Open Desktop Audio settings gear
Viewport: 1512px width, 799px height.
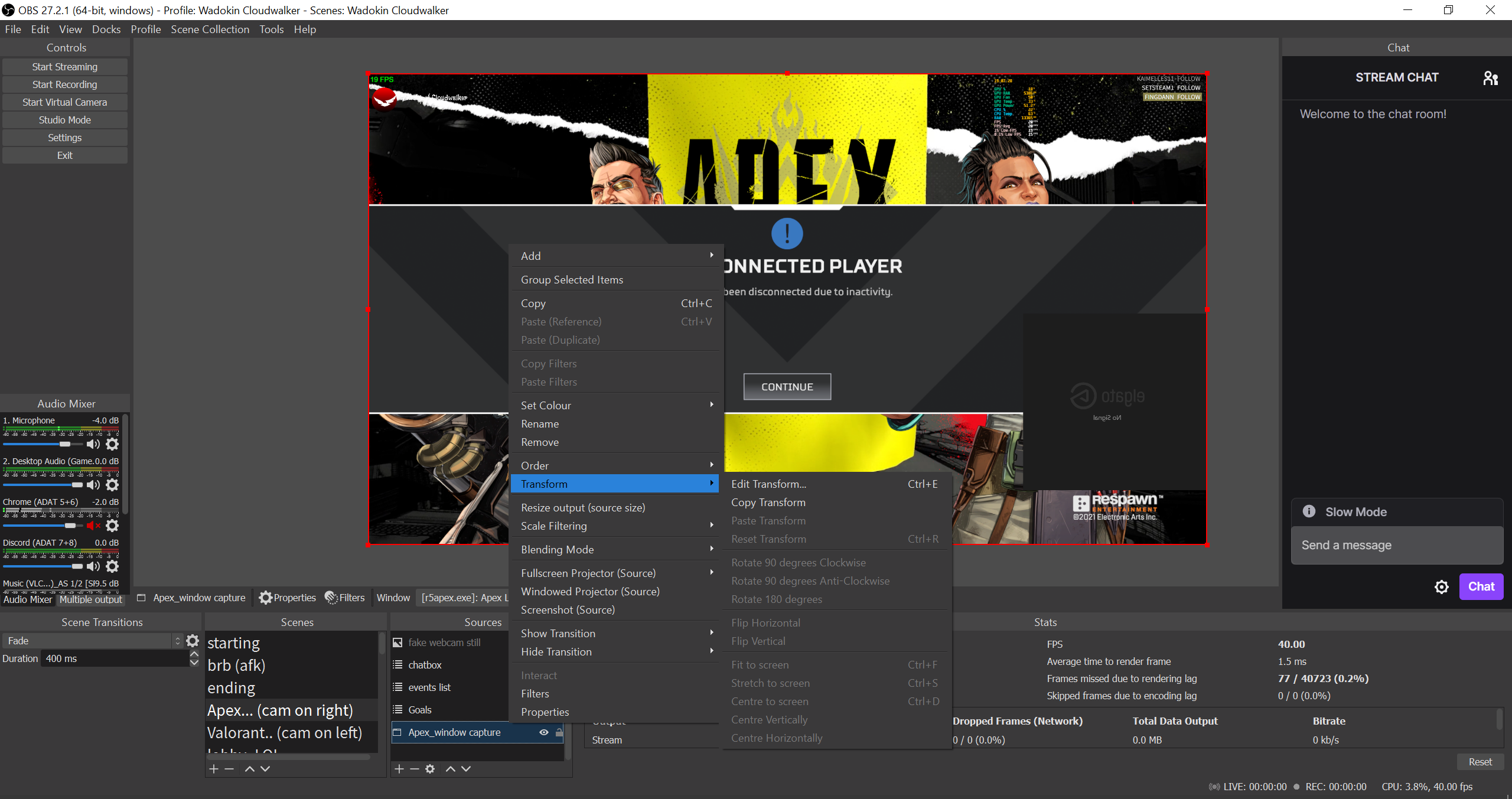[x=112, y=485]
